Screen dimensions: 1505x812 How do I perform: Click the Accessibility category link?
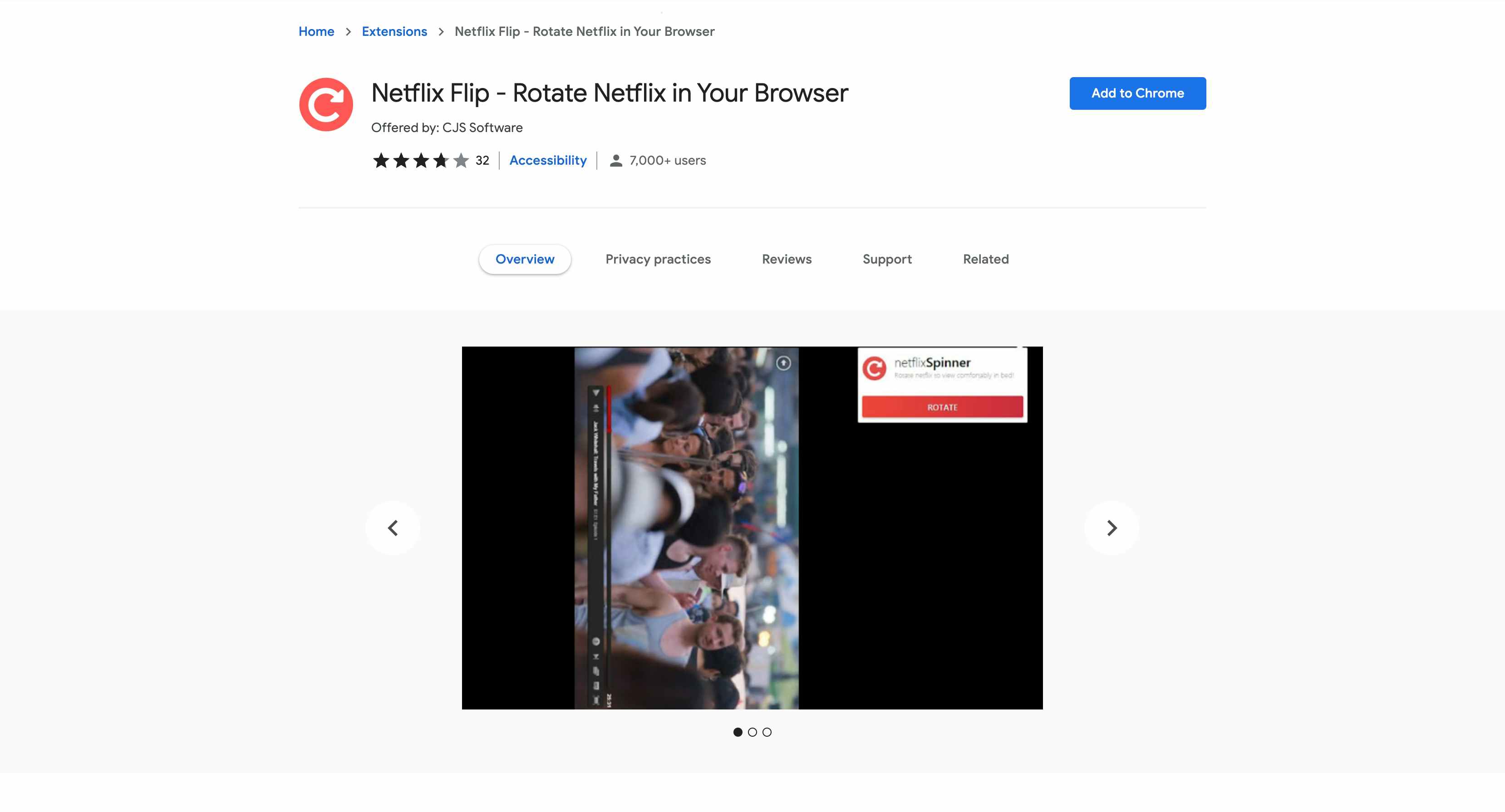click(x=547, y=160)
